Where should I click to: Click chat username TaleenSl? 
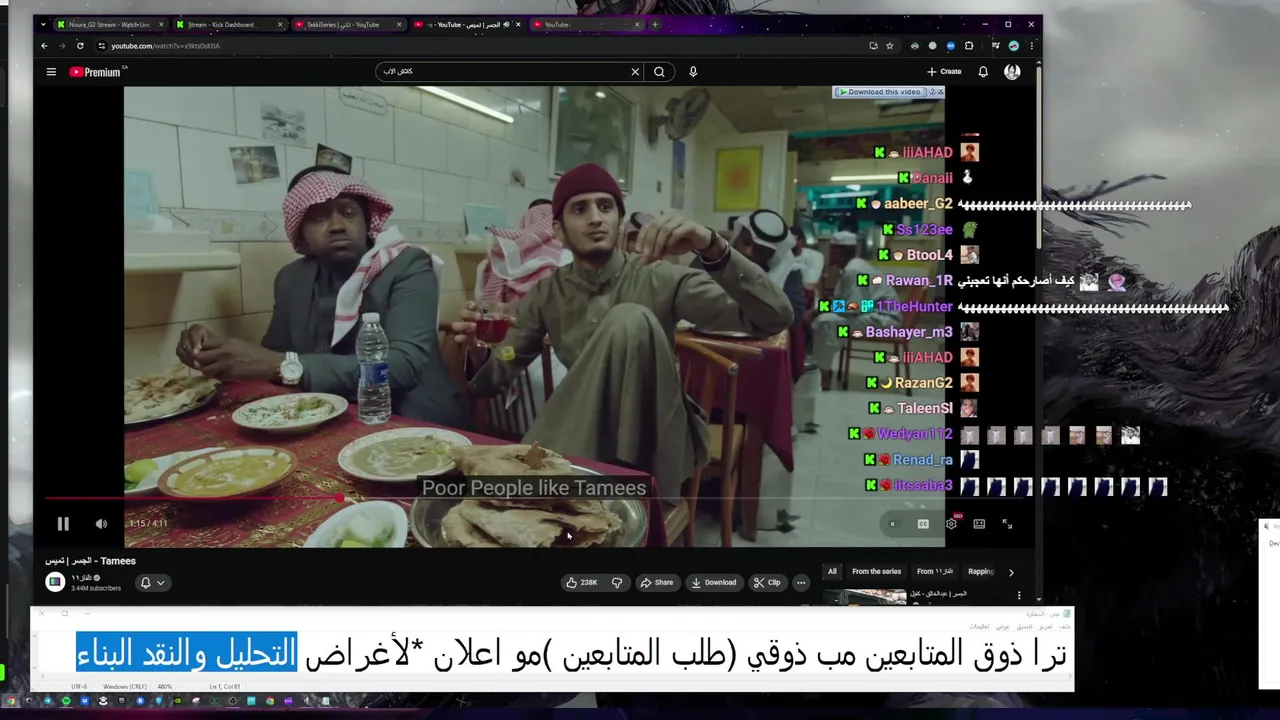point(925,409)
